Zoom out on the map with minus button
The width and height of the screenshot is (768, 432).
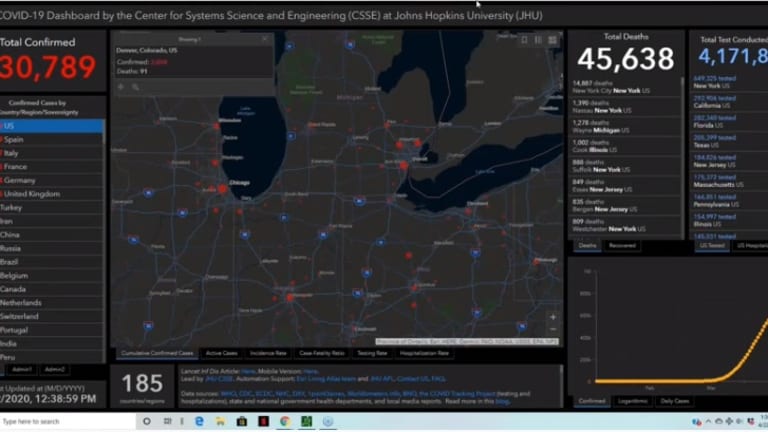pyautogui.click(x=553, y=329)
